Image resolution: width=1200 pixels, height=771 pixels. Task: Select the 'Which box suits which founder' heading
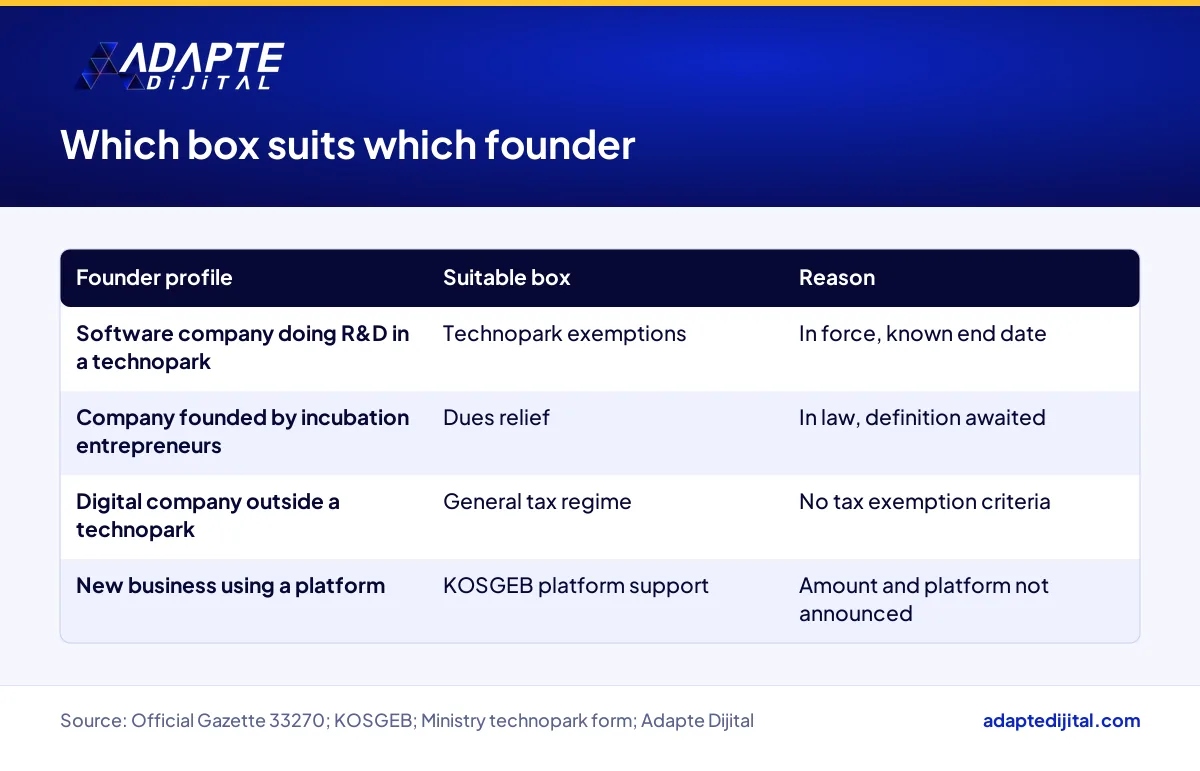[x=348, y=145]
